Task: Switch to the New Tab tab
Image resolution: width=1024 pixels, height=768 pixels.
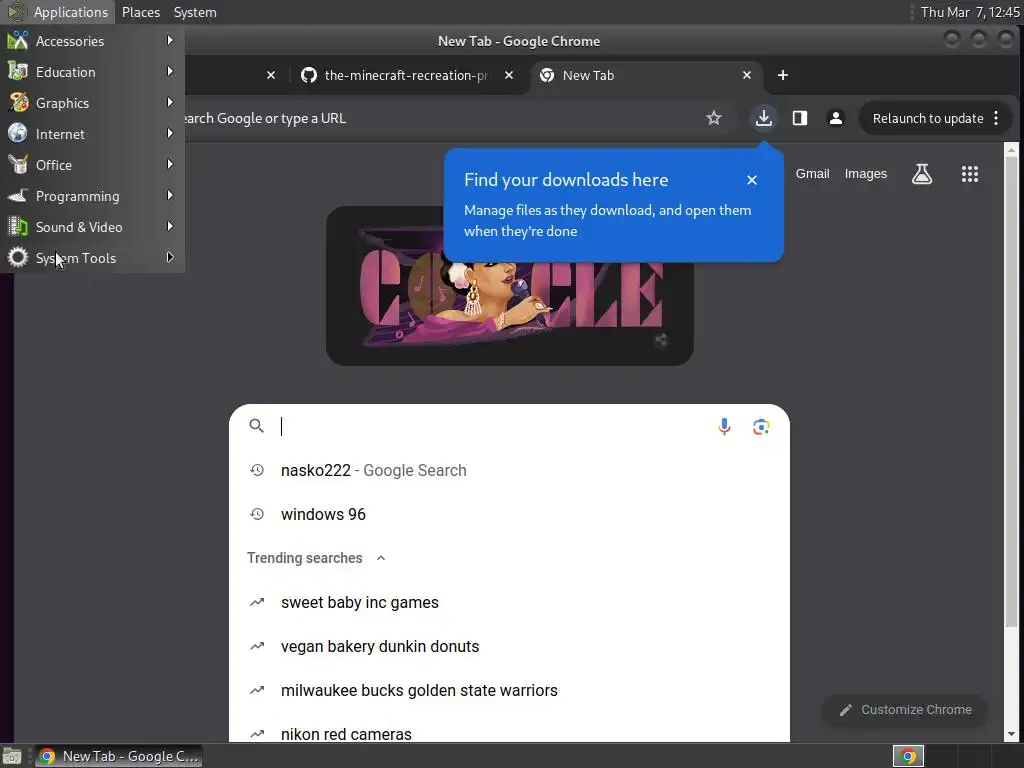Action: click(x=647, y=75)
